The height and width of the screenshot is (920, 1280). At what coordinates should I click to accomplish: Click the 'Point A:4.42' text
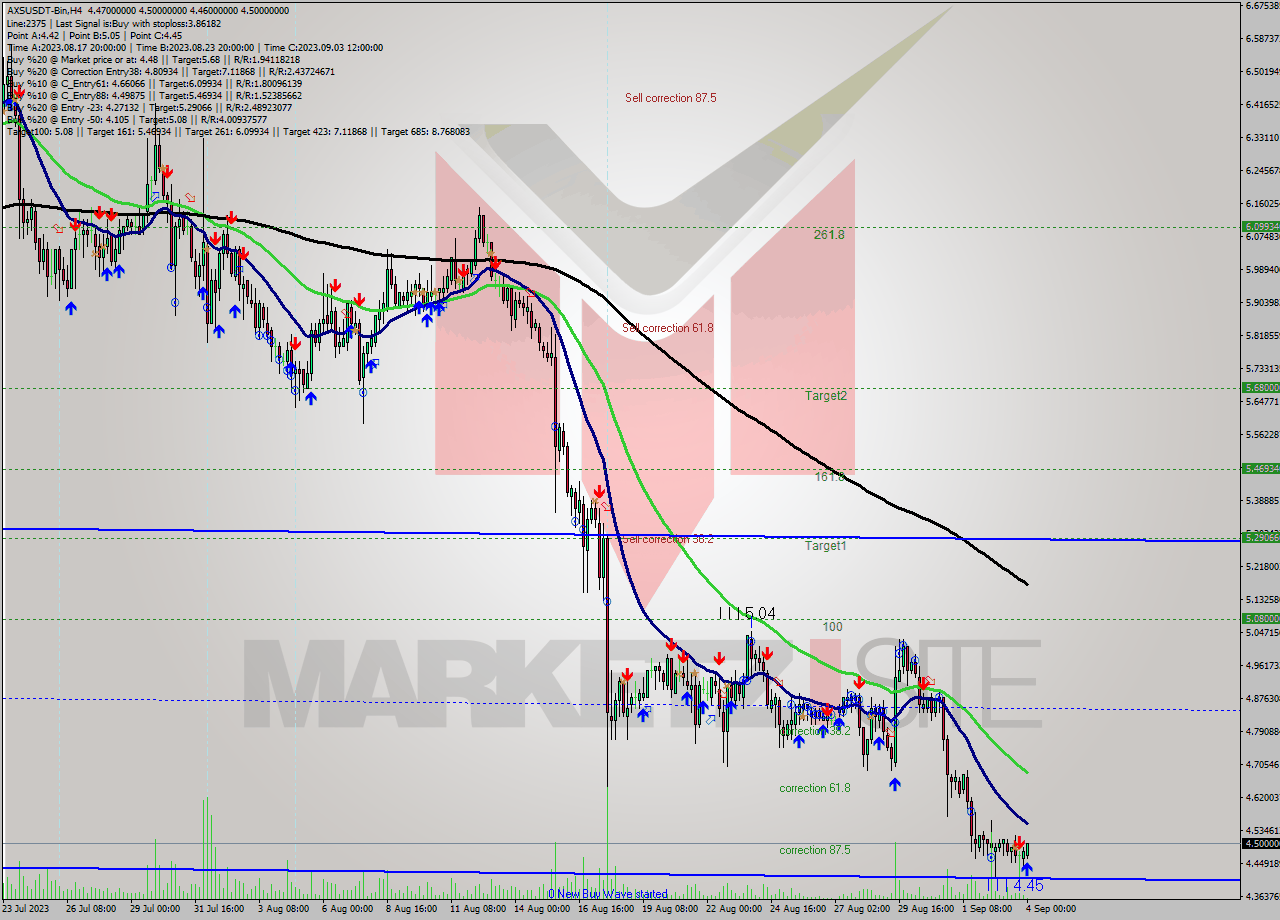32,35
